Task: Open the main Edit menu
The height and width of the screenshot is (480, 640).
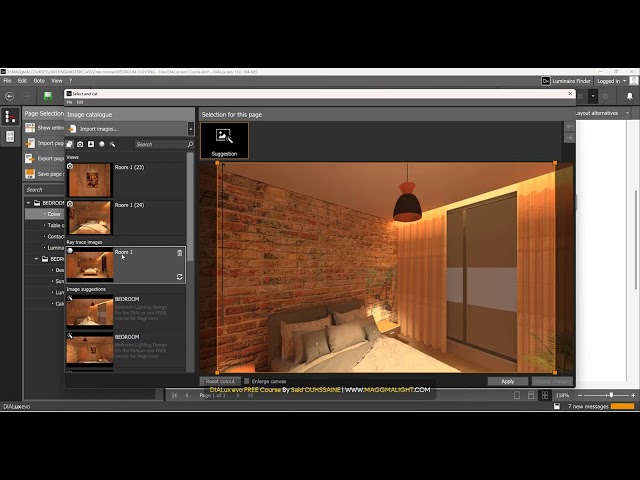Action: pos(22,81)
